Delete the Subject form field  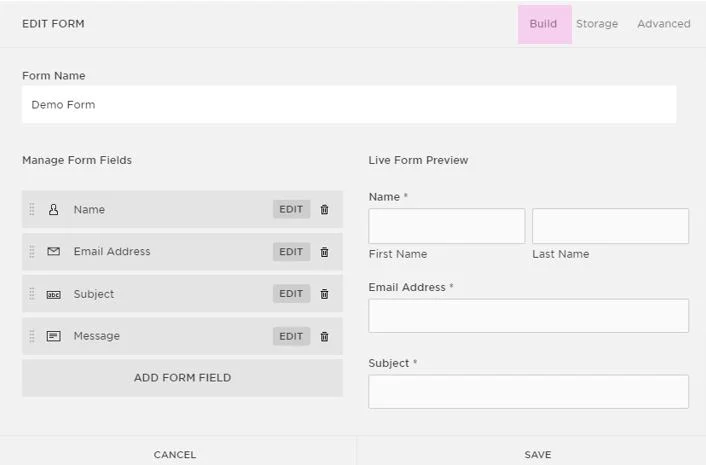click(x=324, y=294)
